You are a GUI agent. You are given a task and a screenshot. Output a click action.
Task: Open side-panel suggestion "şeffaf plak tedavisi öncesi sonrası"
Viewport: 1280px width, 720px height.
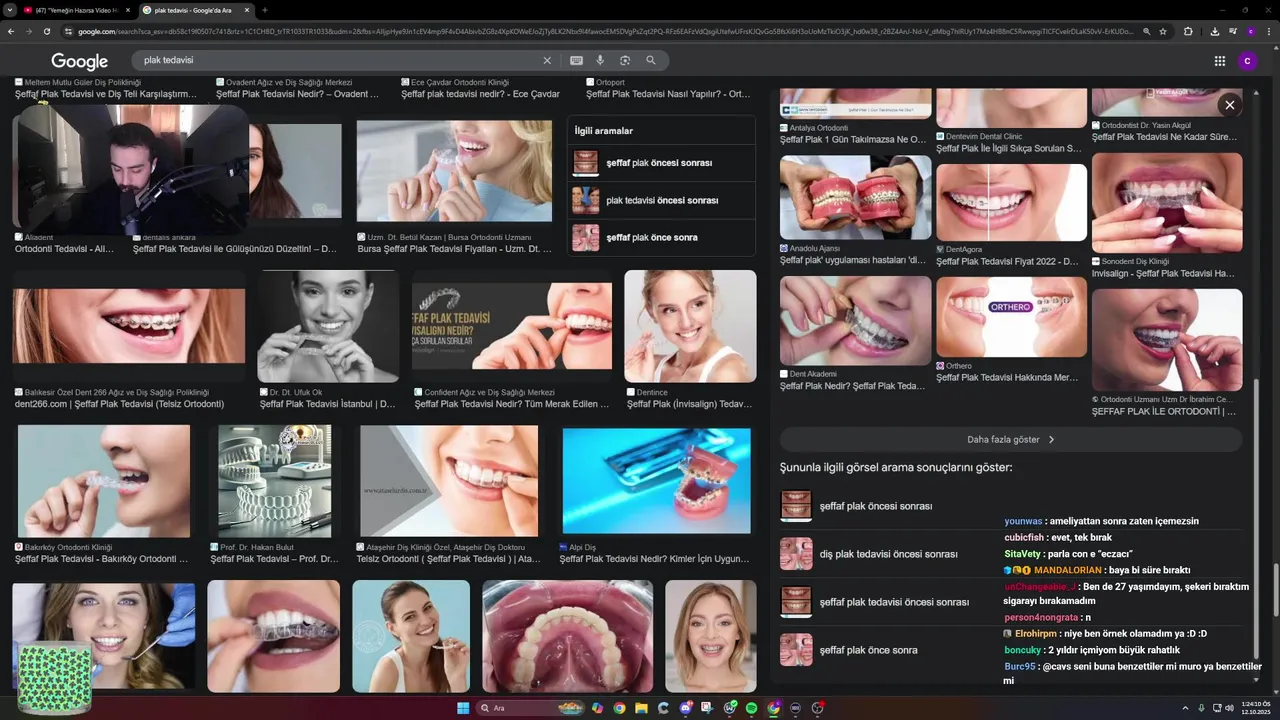[1010, 602]
